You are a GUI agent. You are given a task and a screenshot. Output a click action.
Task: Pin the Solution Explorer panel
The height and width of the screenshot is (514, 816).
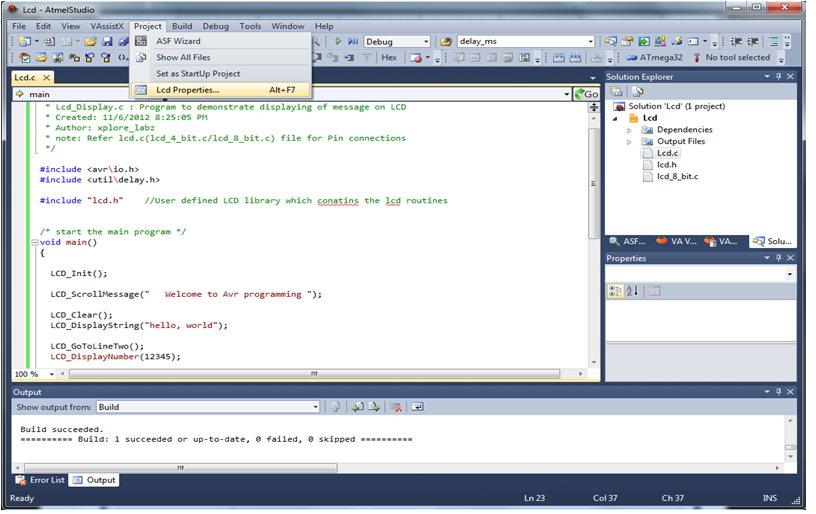click(x=779, y=76)
